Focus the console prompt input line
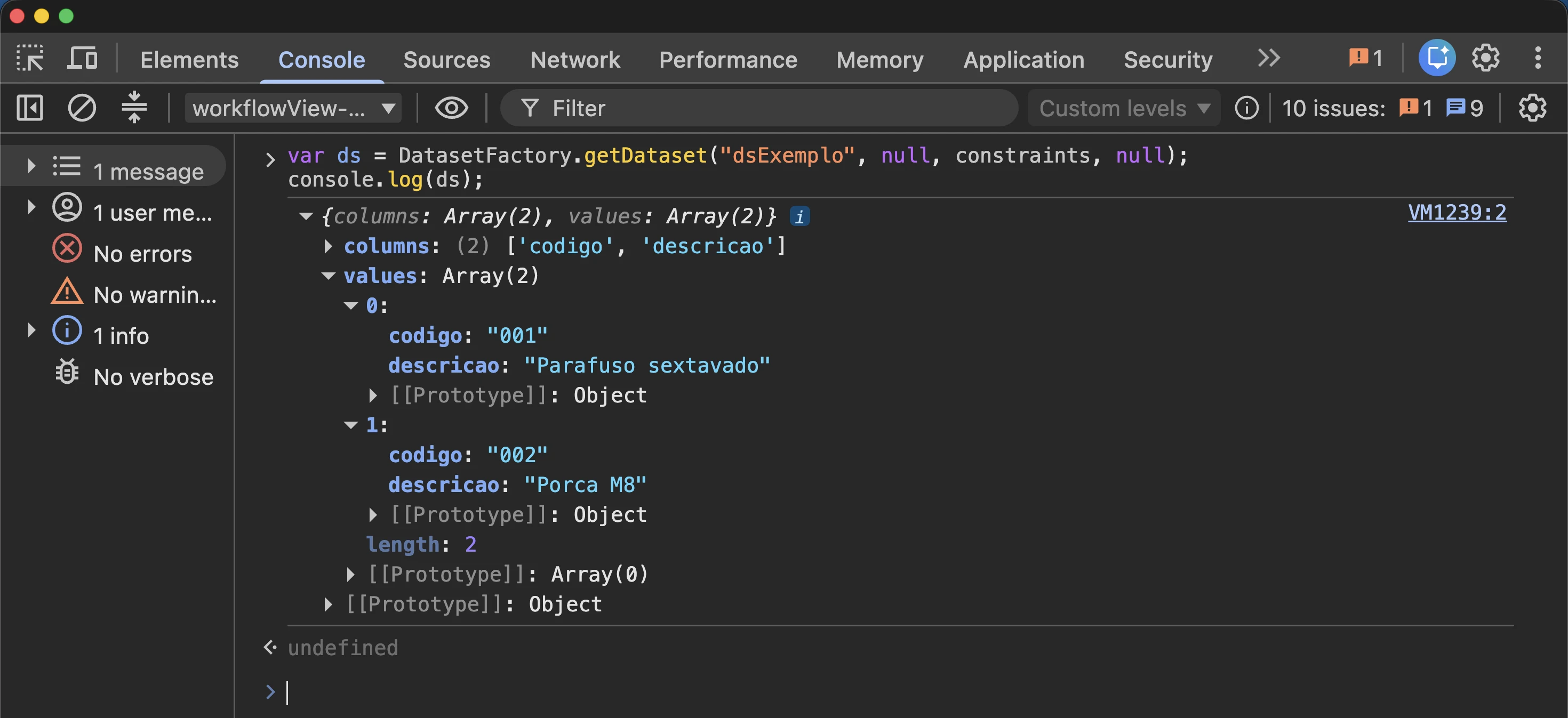Viewport: 1568px width, 718px height. [x=901, y=692]
